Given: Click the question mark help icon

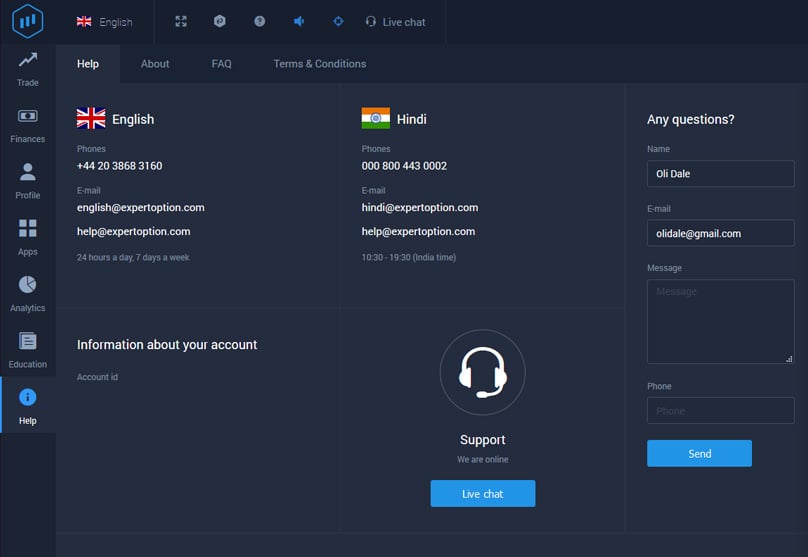Looking at the screenshot, I should point(260,21).
